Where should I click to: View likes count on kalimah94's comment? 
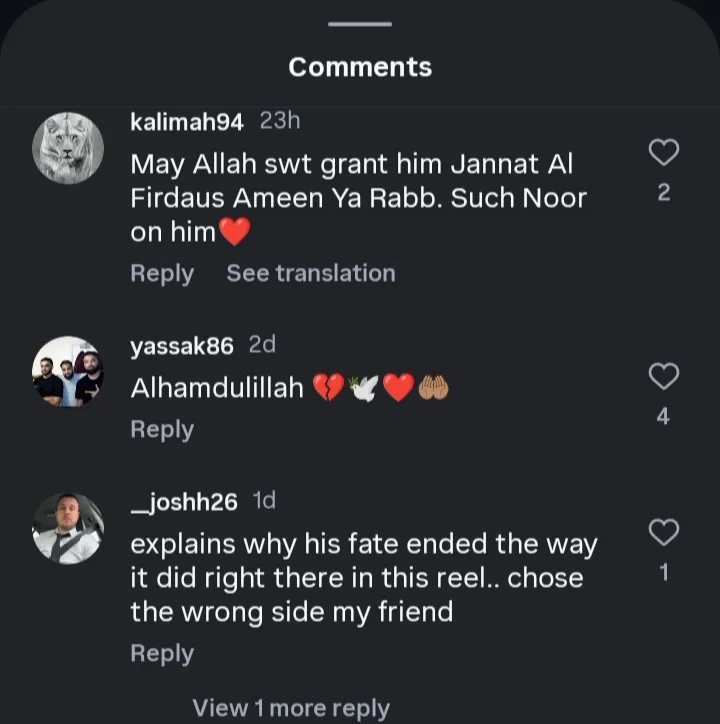(664, 193)
